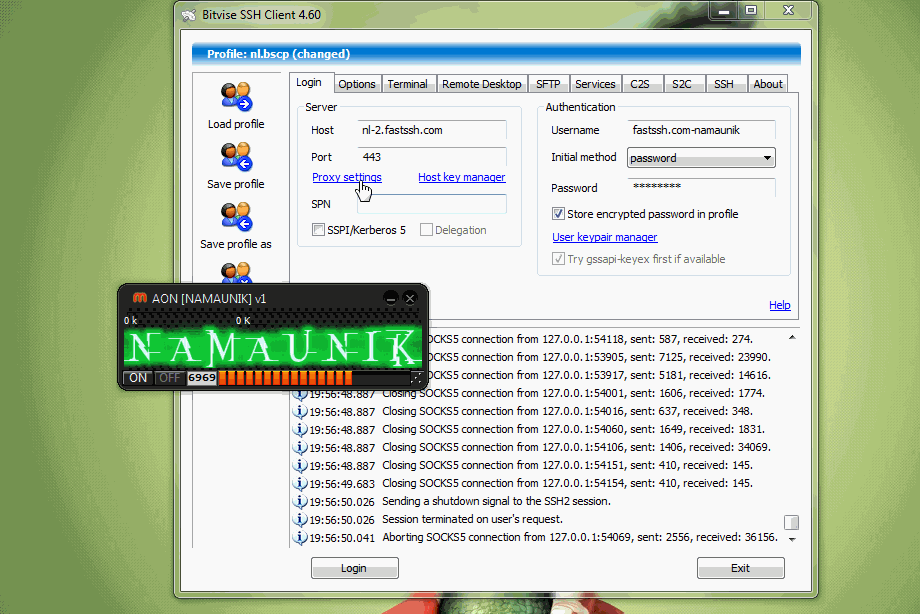Open the Initial method dropdown
This screenshot has width=920, height=614.
[701, 158]
